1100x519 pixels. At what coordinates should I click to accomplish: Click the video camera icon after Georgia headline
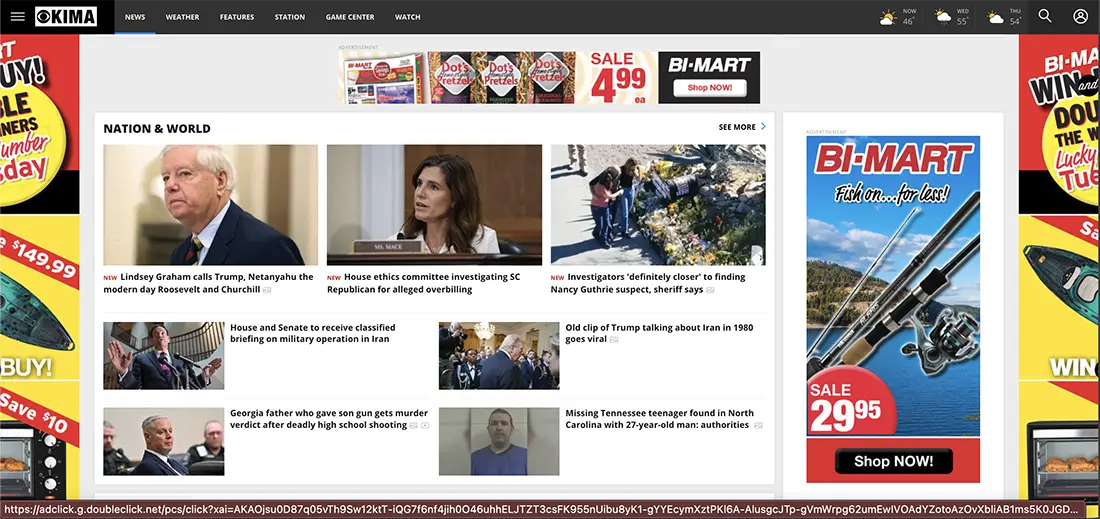pyautogui.click(x=424, y=426)
